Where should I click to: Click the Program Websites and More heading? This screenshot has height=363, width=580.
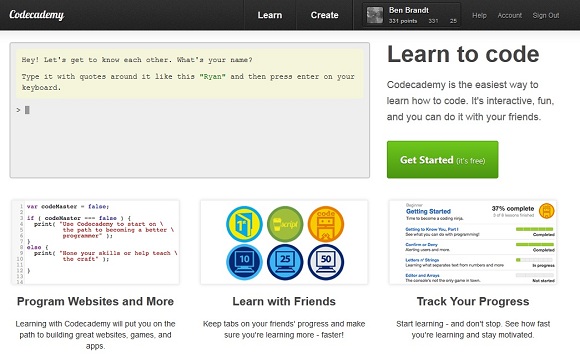[95, 302]
